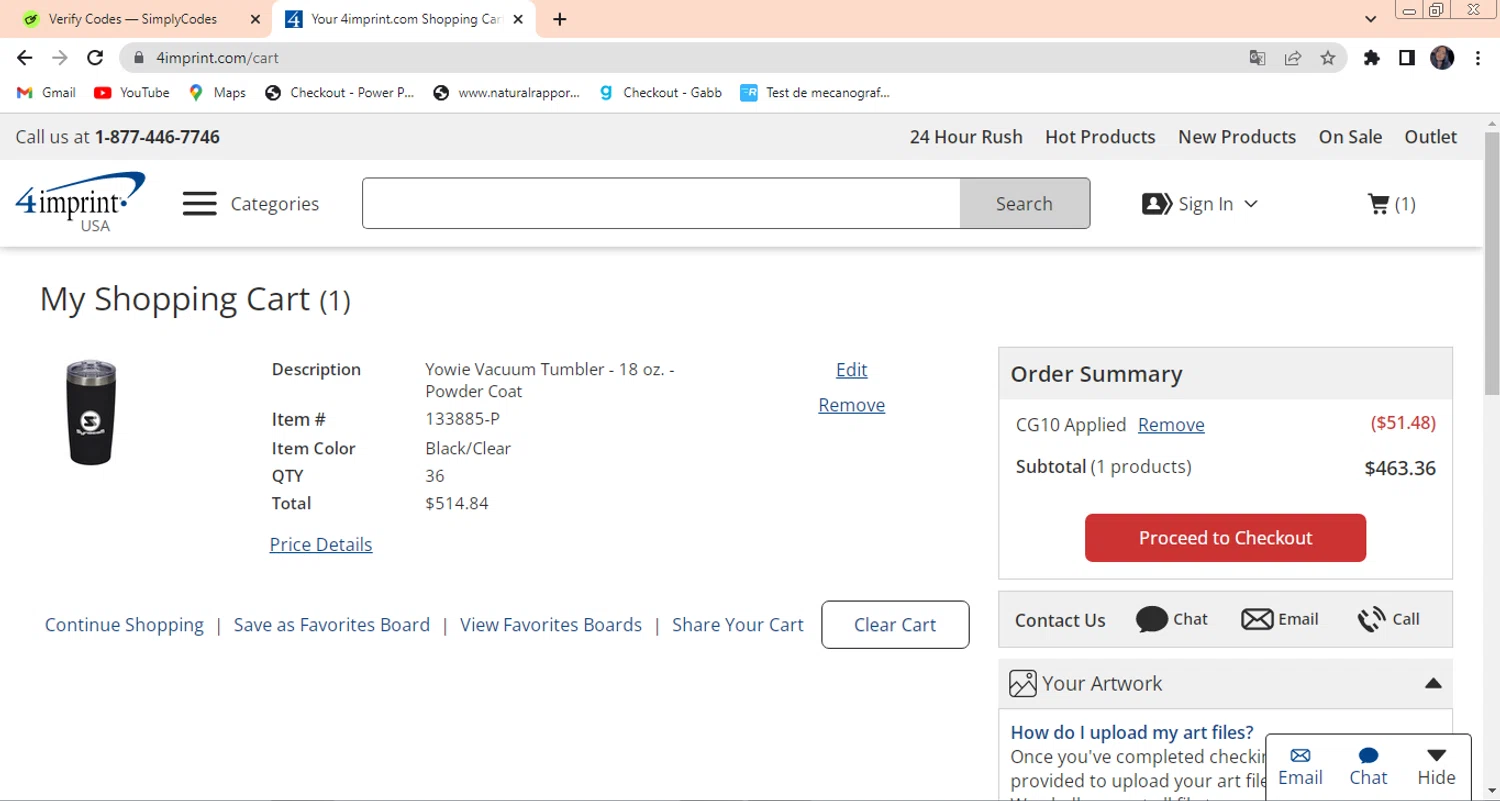Click Save as Favorites Board link
This screenshot has width=1500, height=801.
coord(332,625)
